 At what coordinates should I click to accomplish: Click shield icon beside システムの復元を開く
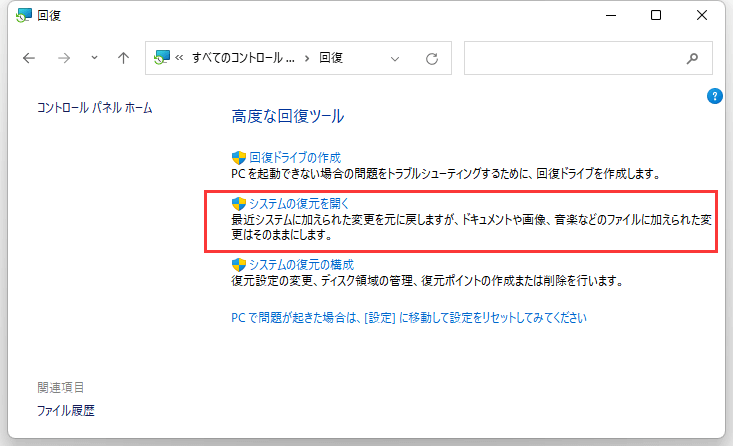(239, 203)
